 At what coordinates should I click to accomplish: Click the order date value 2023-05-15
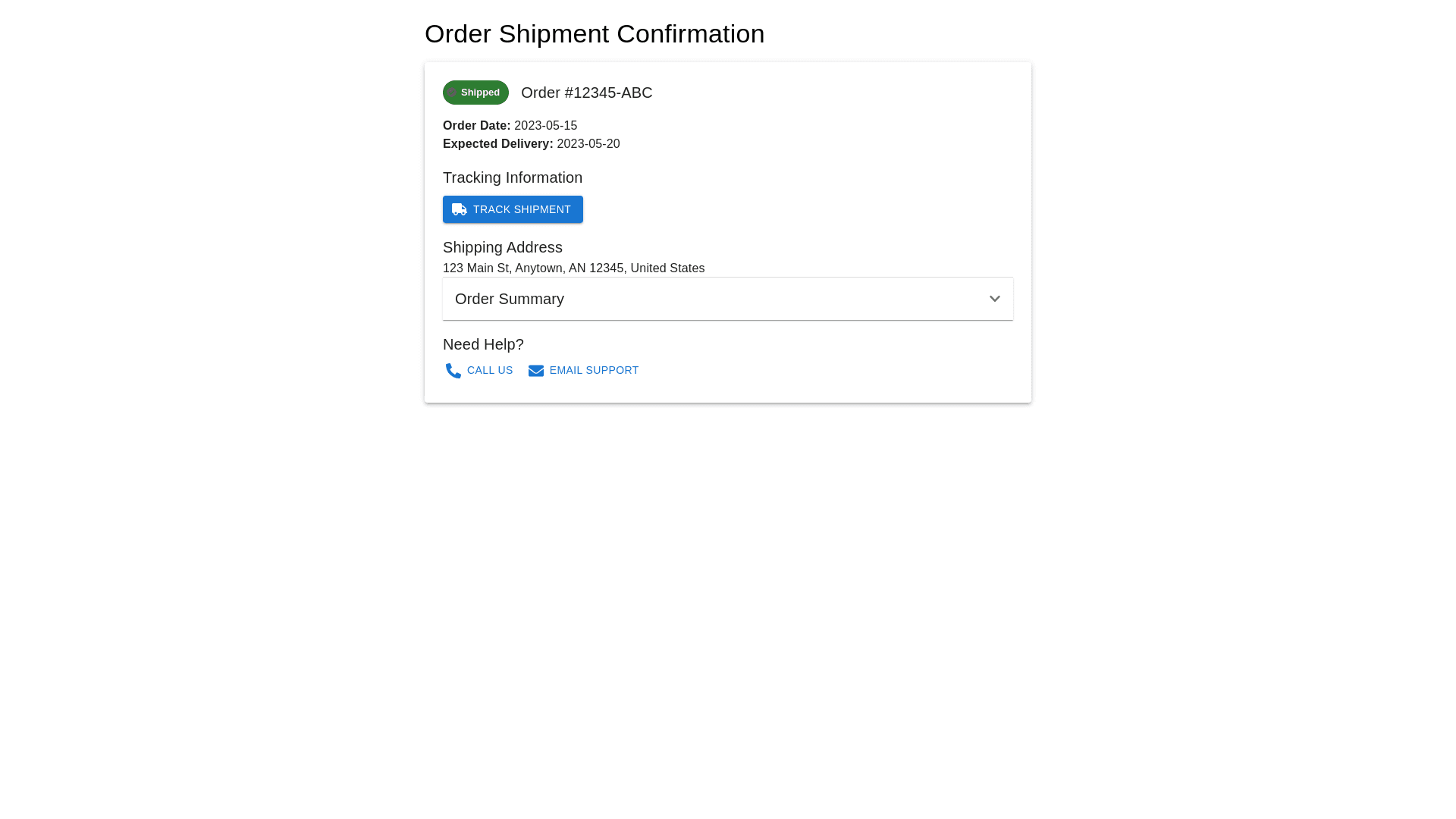click(545, 126)
